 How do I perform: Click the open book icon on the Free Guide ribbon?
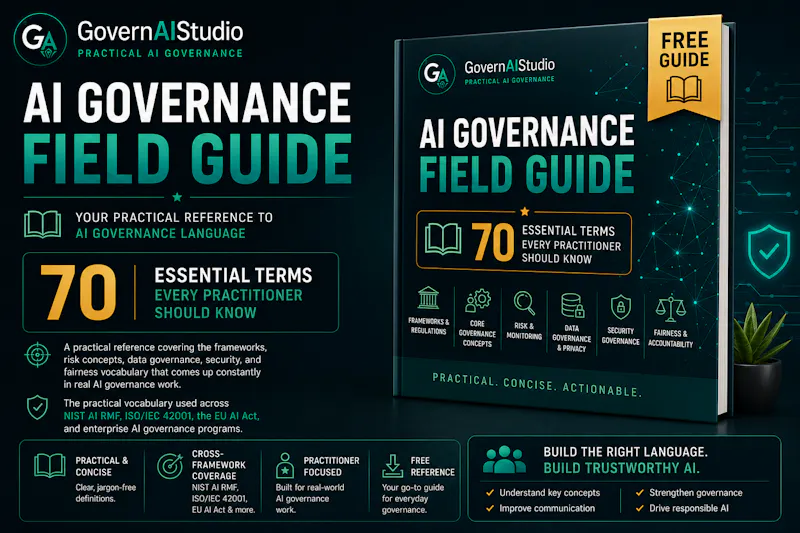[684, 89]
